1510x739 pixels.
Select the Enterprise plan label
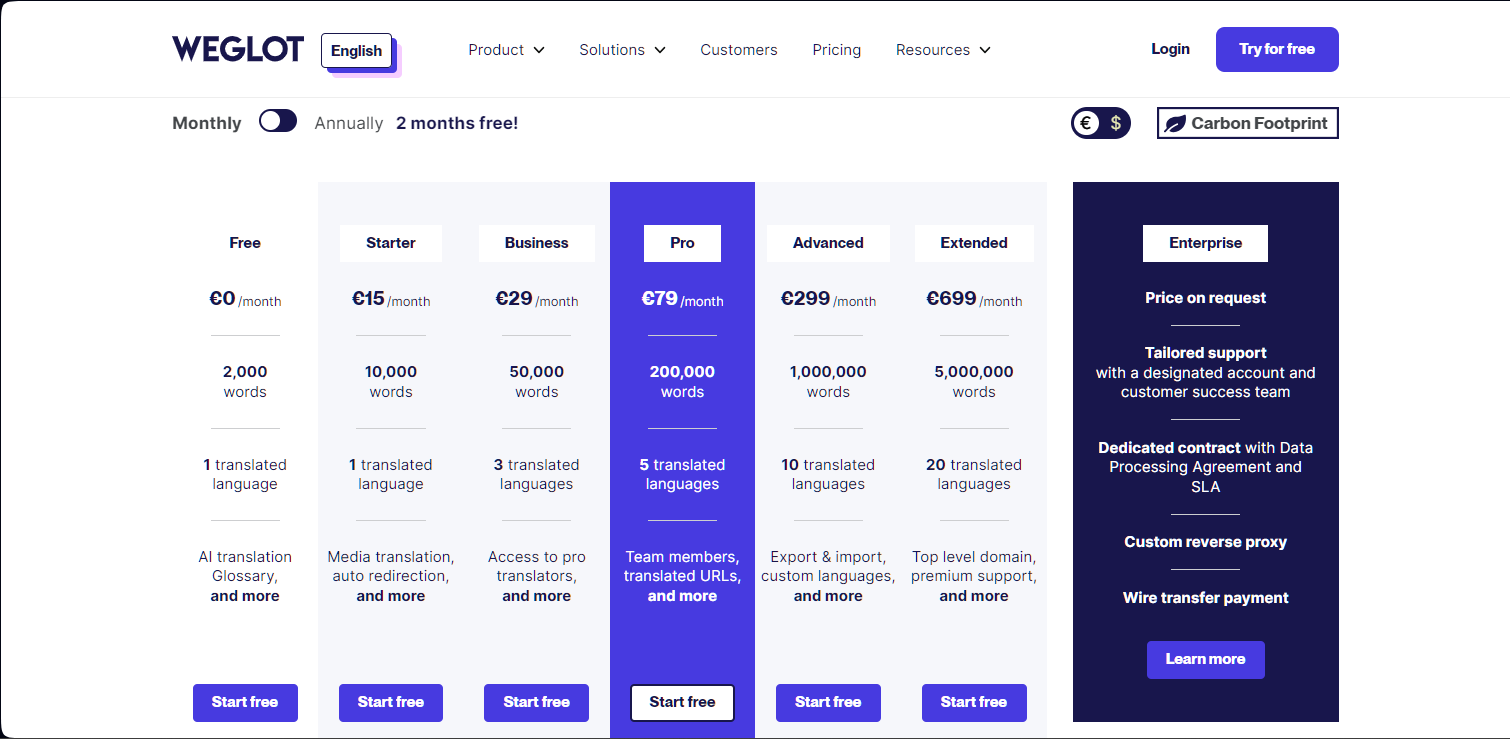1205,243
